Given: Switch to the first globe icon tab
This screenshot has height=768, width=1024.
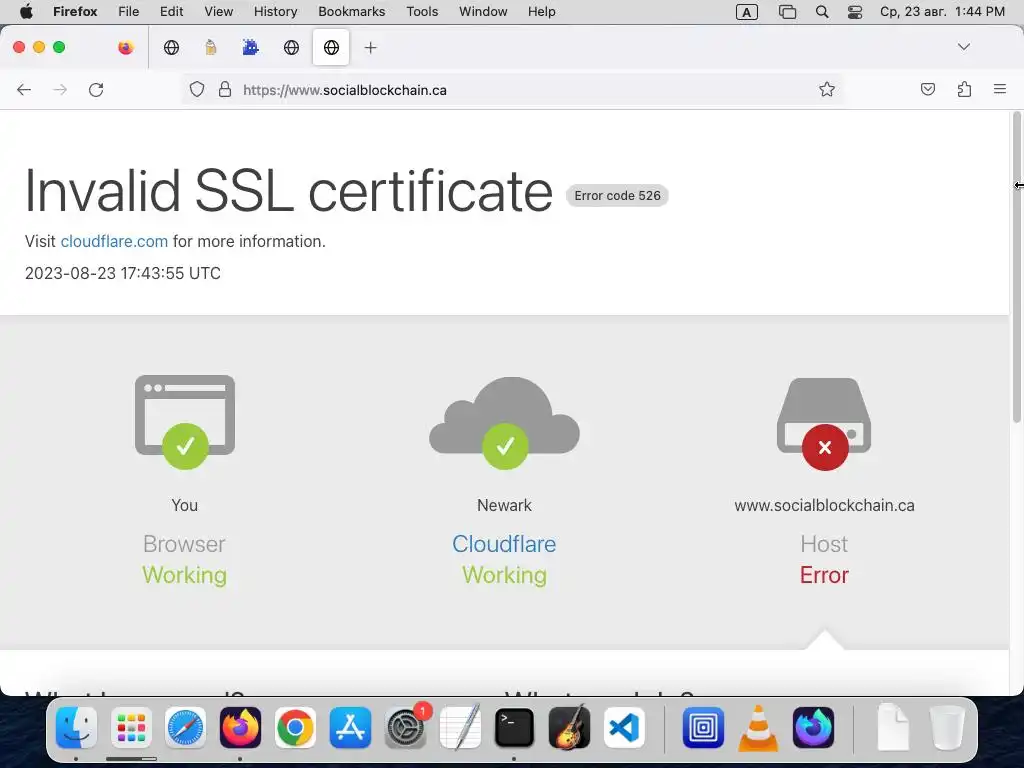Looking at the screenshot, I should (x=171, y=47).
